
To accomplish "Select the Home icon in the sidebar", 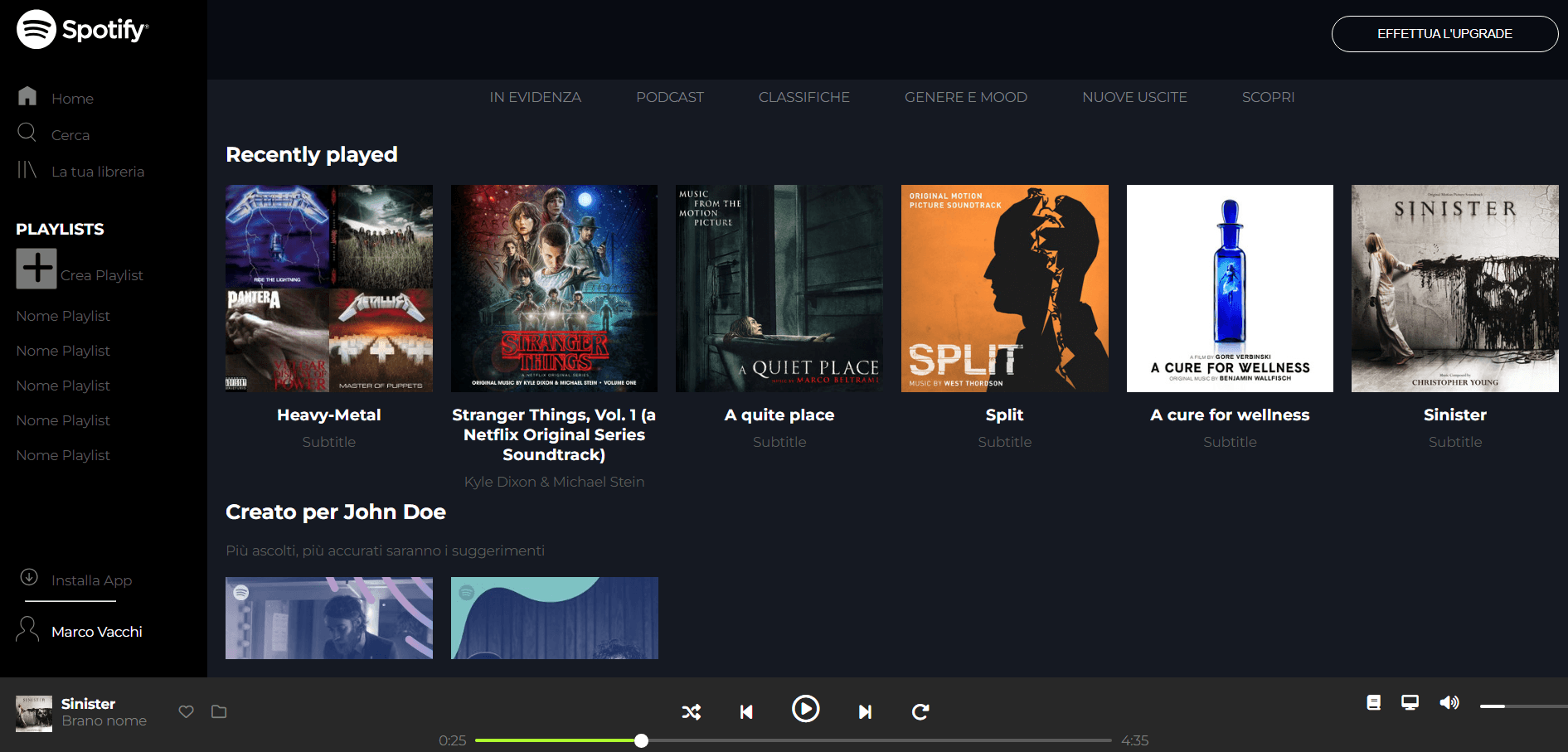I will coord(27,96).
